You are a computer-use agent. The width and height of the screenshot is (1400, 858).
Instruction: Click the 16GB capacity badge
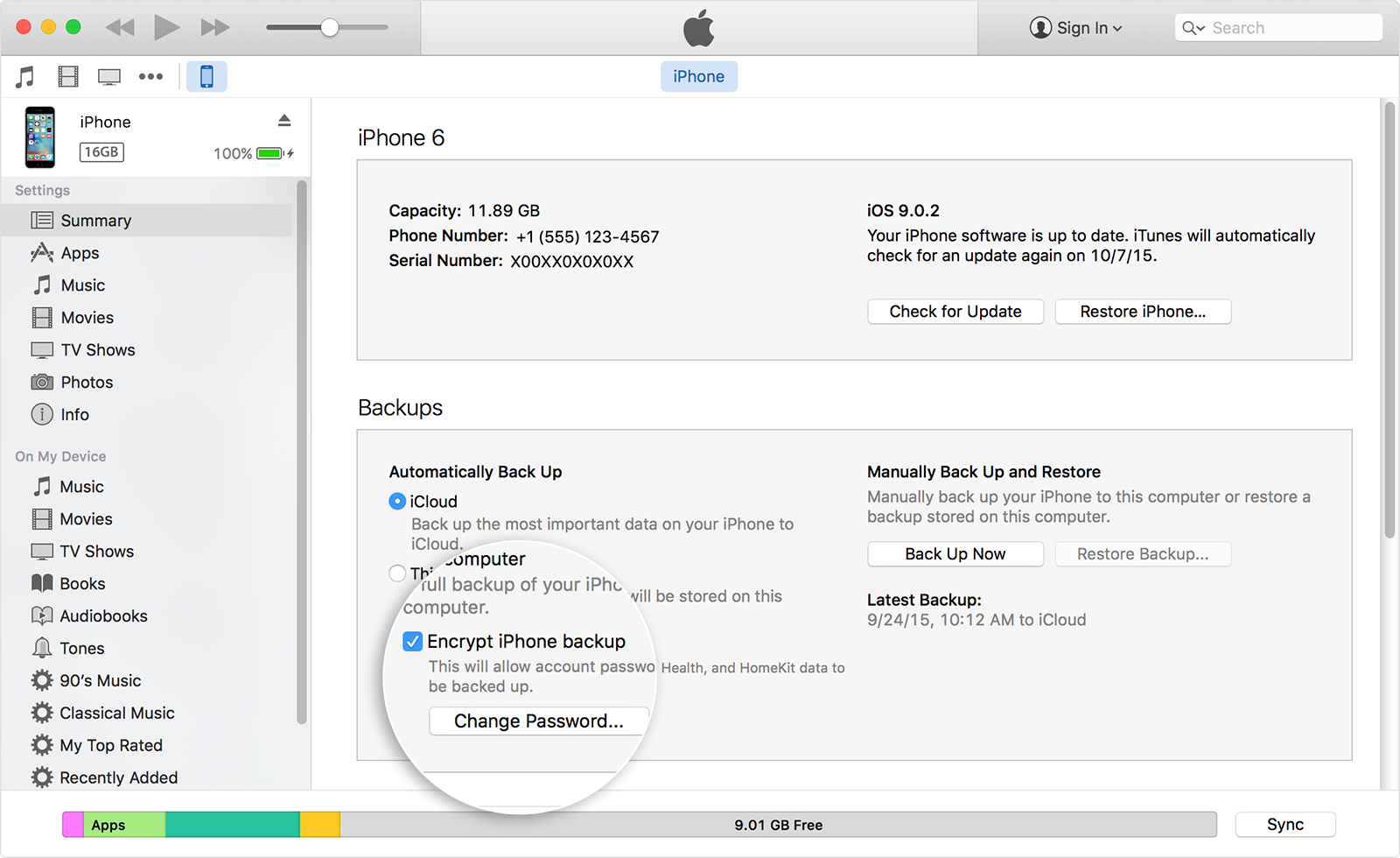pyautogui.click(x=102, y=152)
